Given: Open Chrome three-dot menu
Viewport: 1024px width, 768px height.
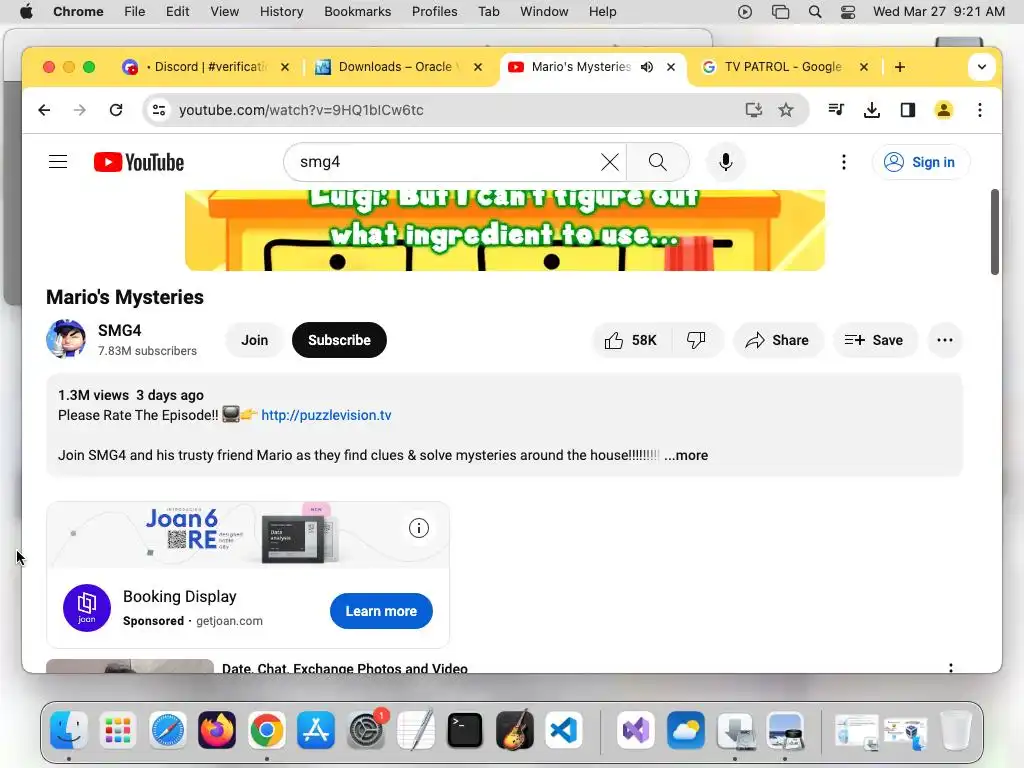Looking at the screenshot, I should tap(980, 110).
